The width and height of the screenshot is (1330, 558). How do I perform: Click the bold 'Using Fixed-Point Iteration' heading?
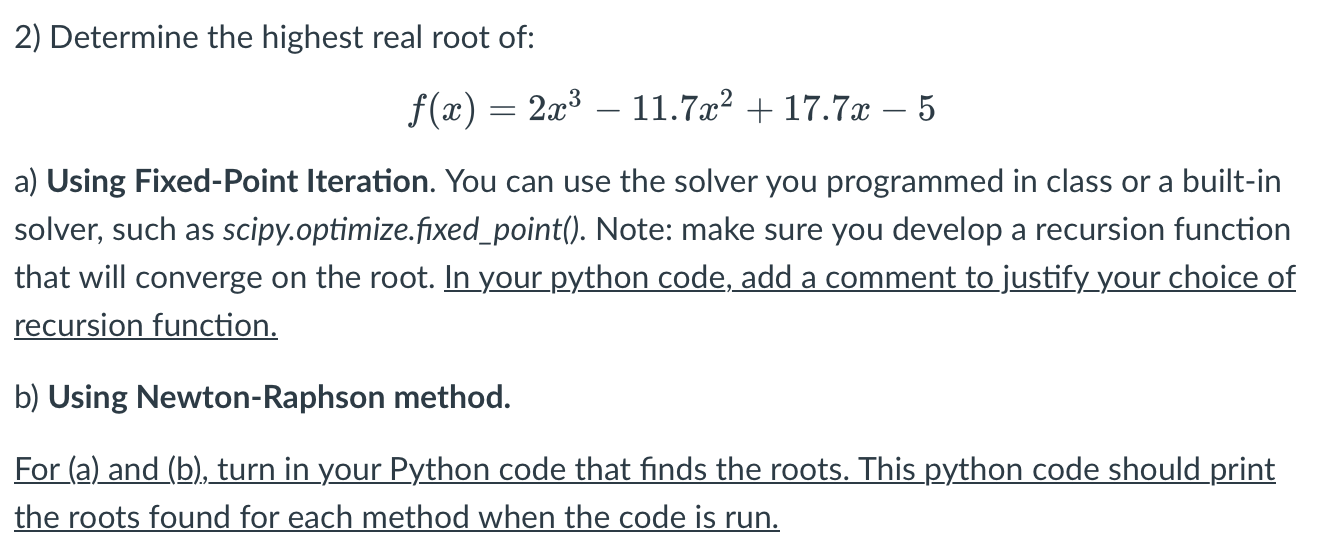(238, 182)
